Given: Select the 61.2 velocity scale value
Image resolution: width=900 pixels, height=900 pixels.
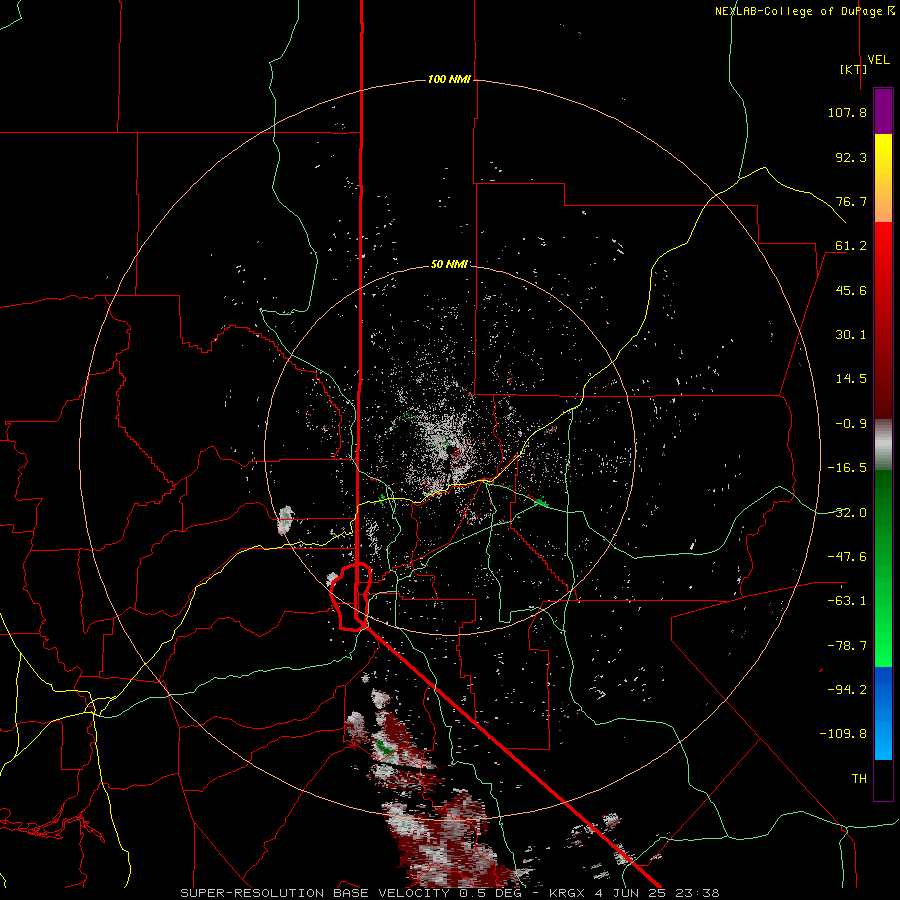Looking at the screenshot, I should pyautogui.click(x=851, y=246).
